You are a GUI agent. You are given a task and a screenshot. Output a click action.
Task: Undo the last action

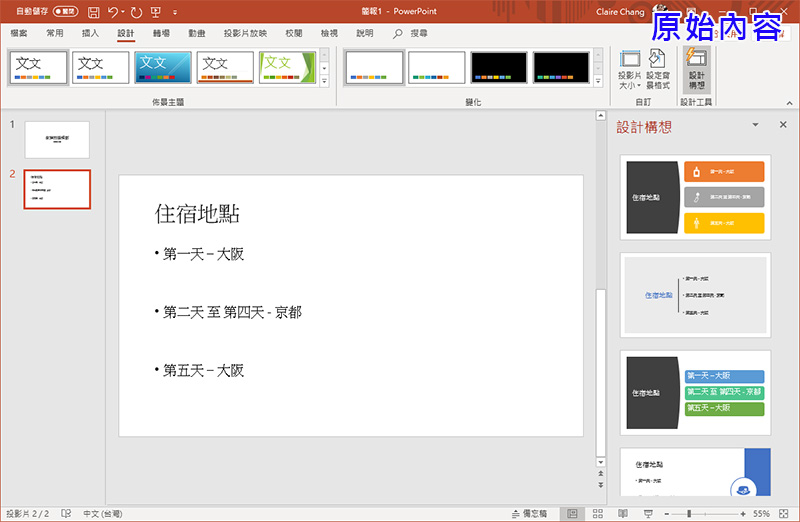pyautogui.click(x=113, y=12)
